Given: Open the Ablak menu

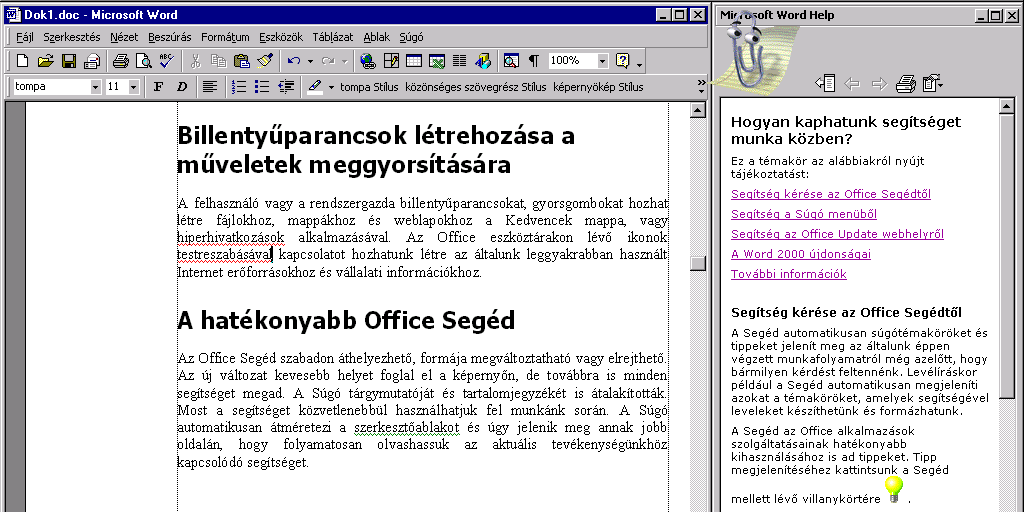Looking at the screenshot, I should tap(377, 37).
